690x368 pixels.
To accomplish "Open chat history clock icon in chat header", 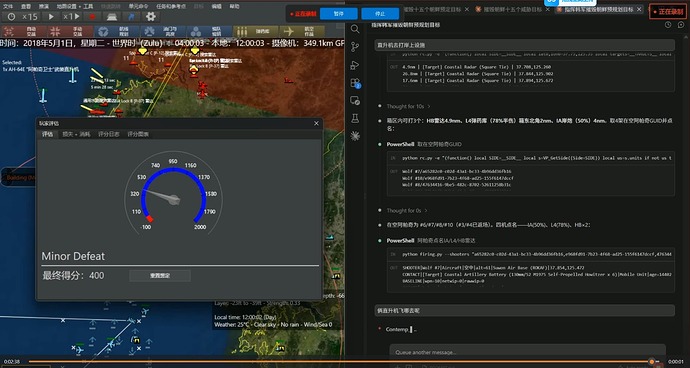I will (668, 25).
